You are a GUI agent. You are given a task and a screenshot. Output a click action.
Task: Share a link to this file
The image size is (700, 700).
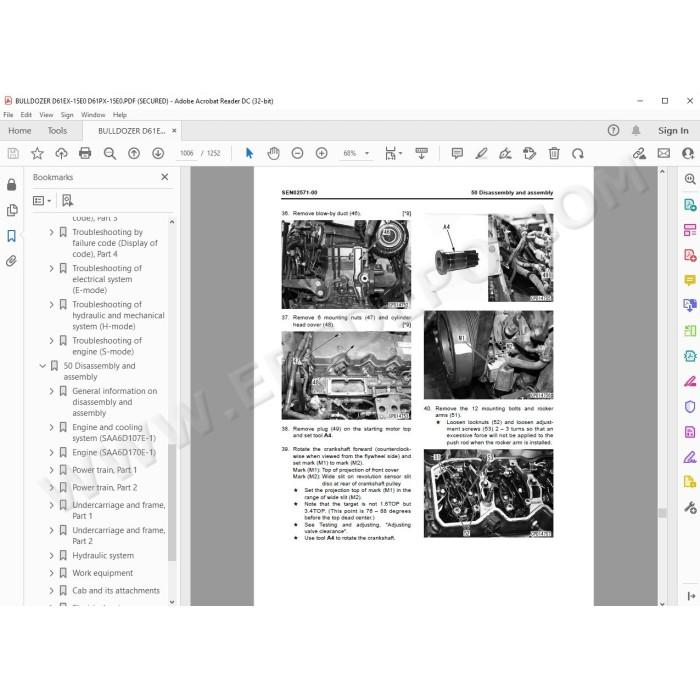[639, 154]
